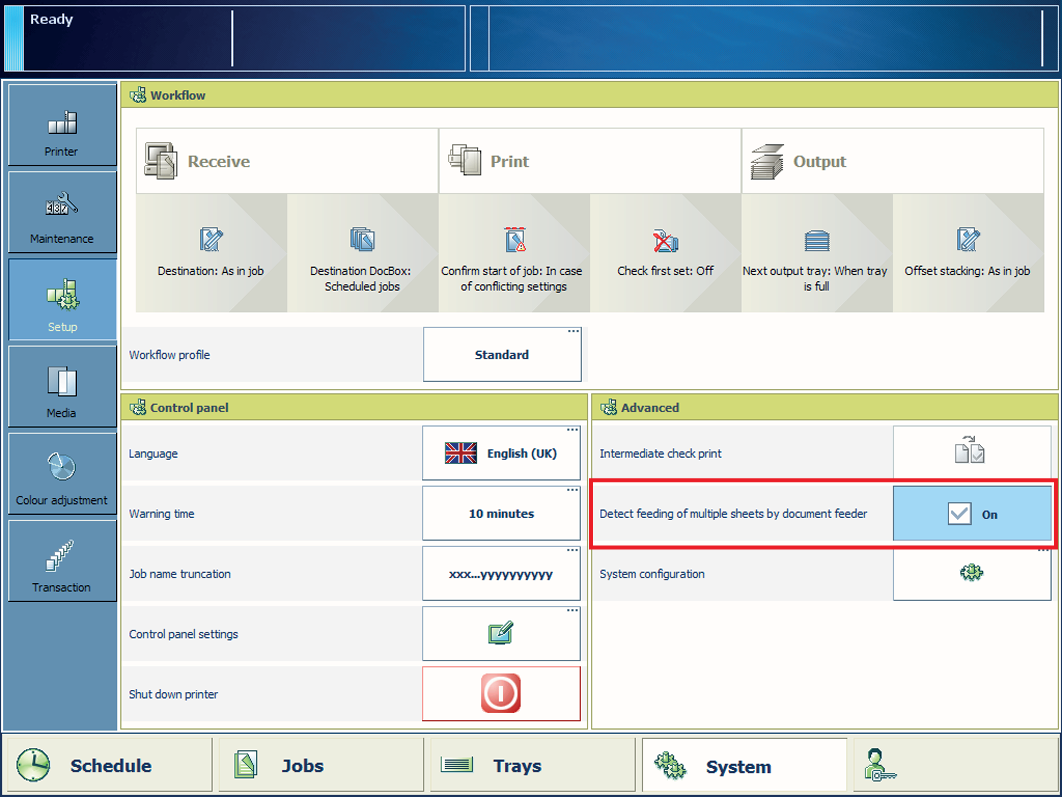Open the Language English (UK) dropdown

501,454
